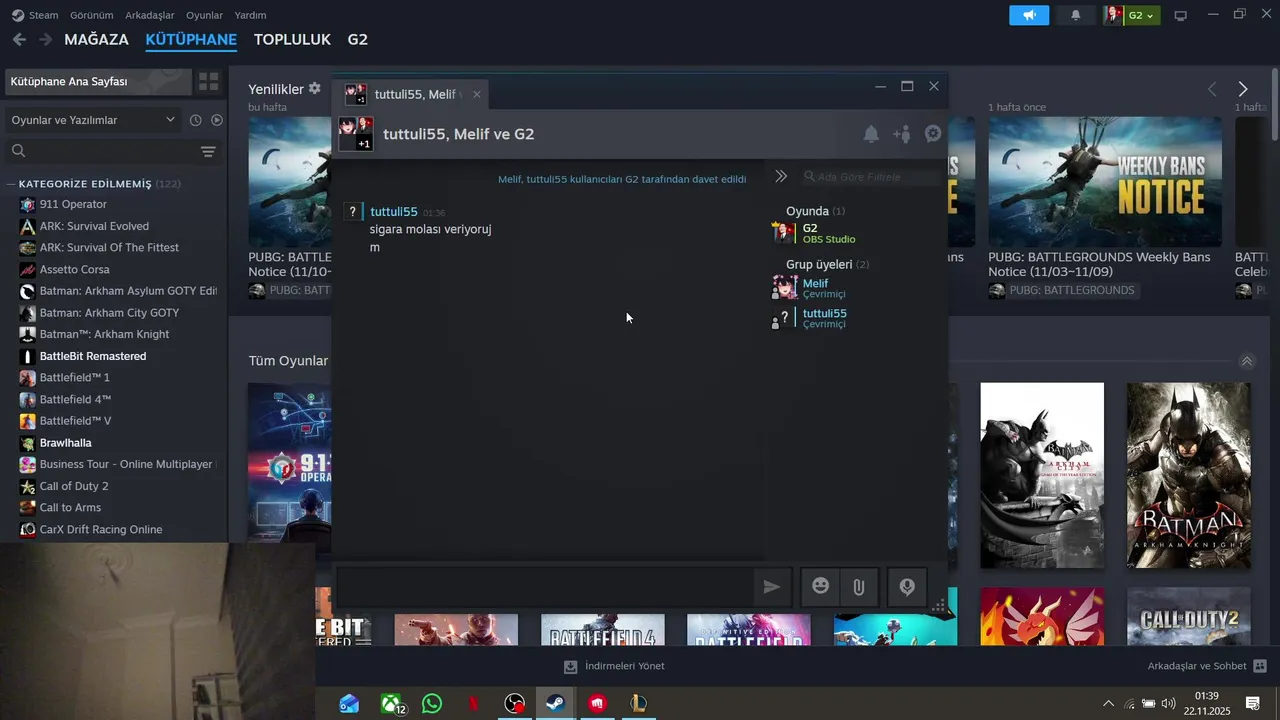Switch to Big Picture mode monitor icon
Screen dimensions: 1280x720
[1180, 15]
